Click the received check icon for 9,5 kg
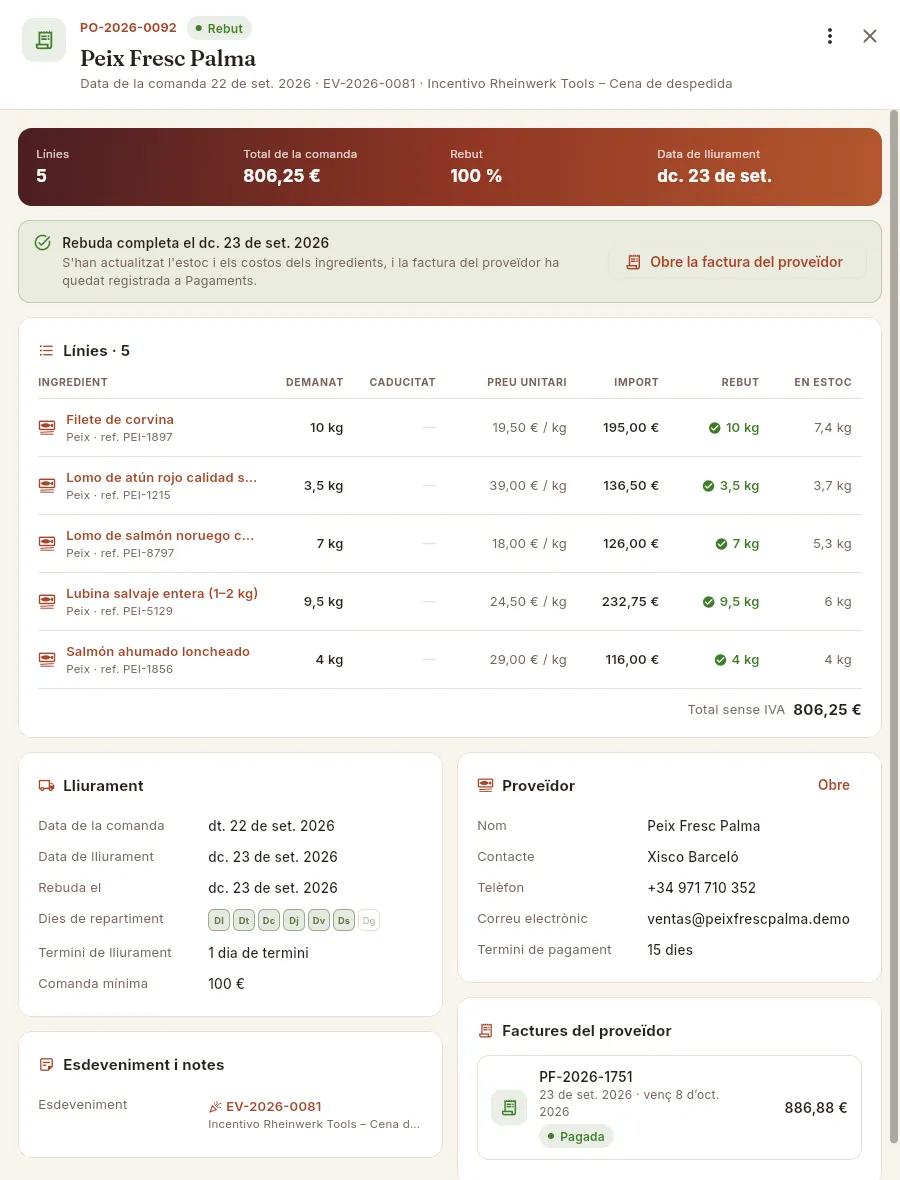The image size is (900, 1180). pyautogui.click(x=708, y=602)
